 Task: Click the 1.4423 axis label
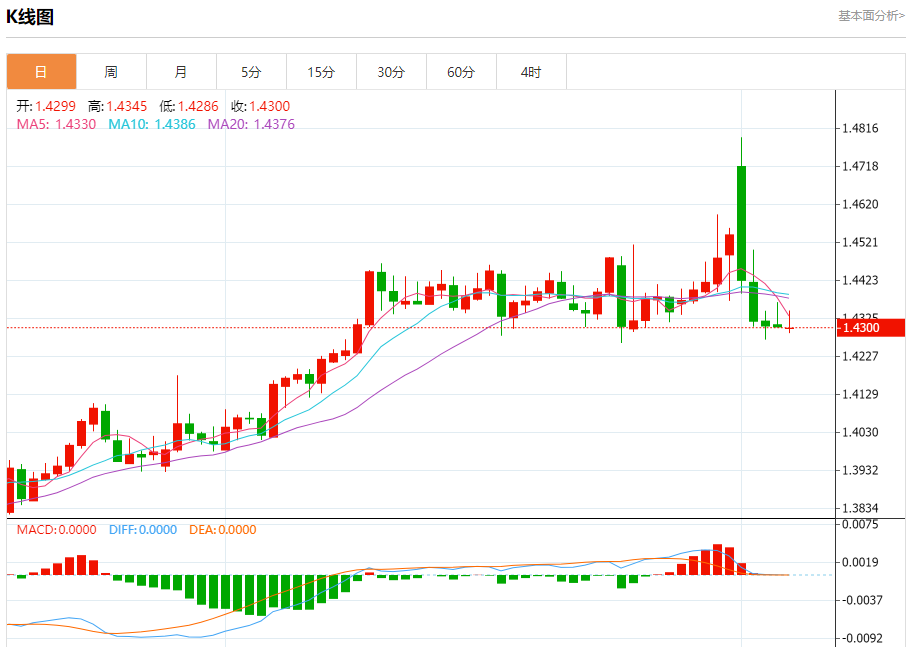click(x=861, y=280)
